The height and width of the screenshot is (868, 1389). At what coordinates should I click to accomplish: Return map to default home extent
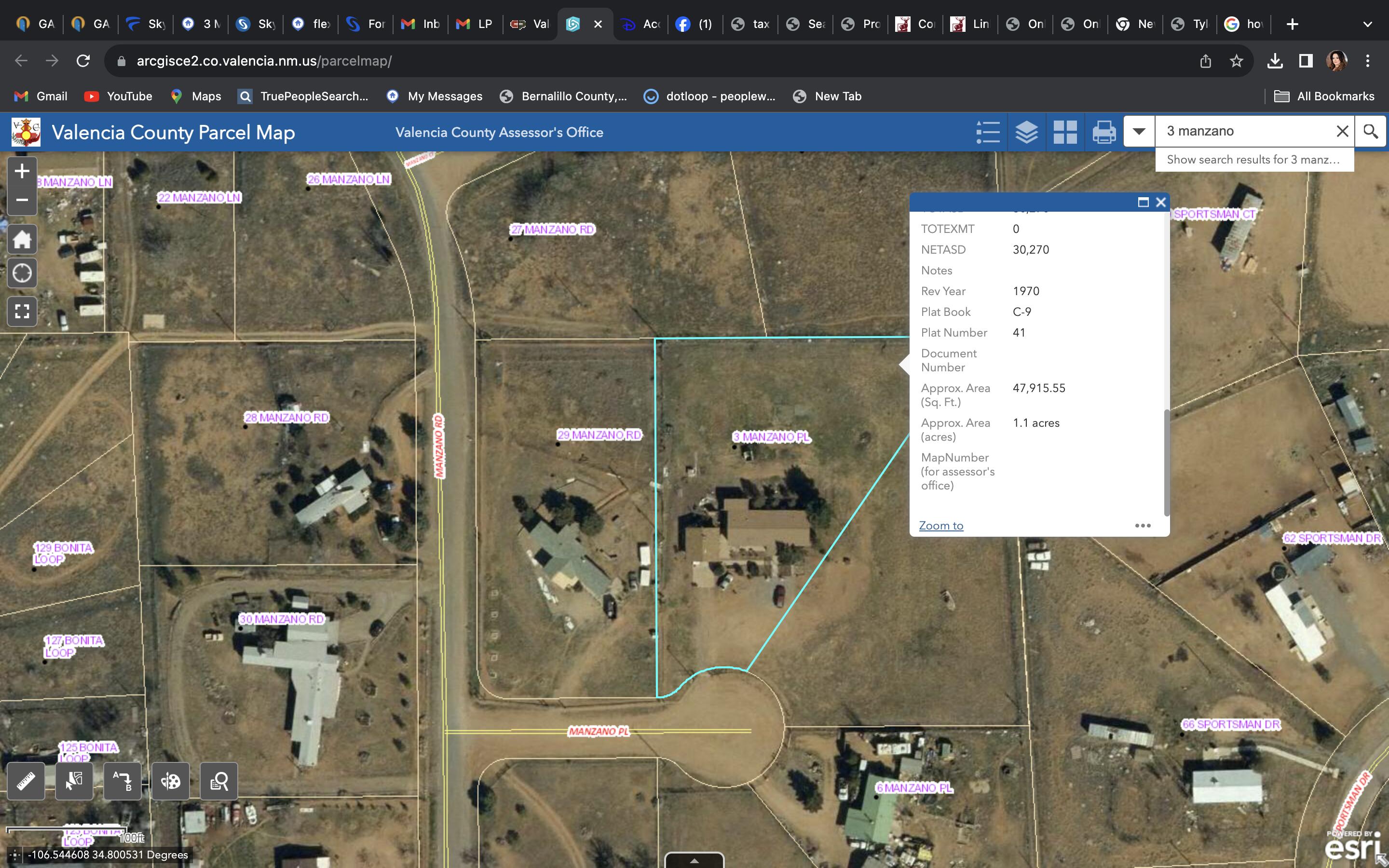click(22, 239)
